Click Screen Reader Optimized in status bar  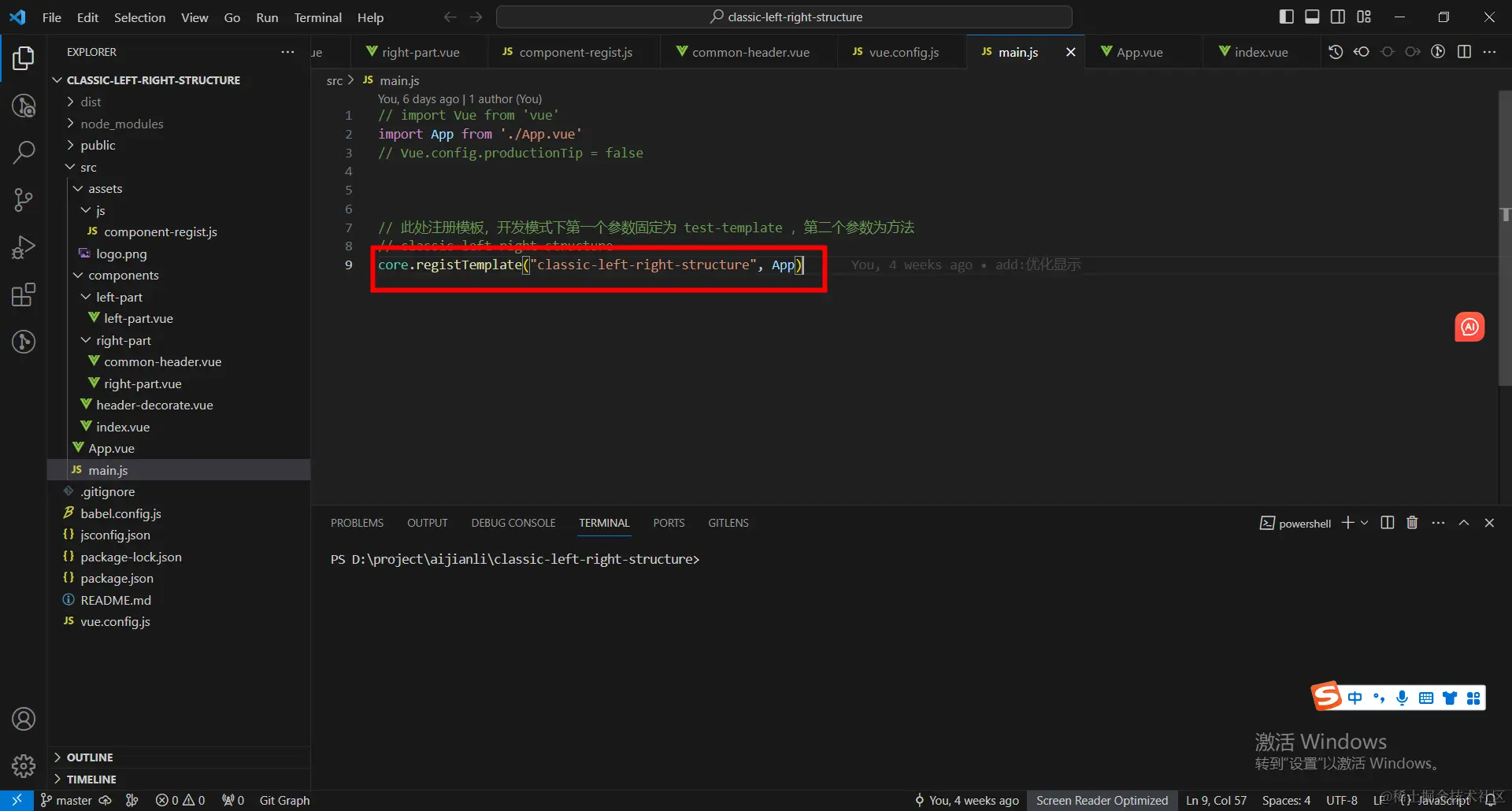[1102, 800]
